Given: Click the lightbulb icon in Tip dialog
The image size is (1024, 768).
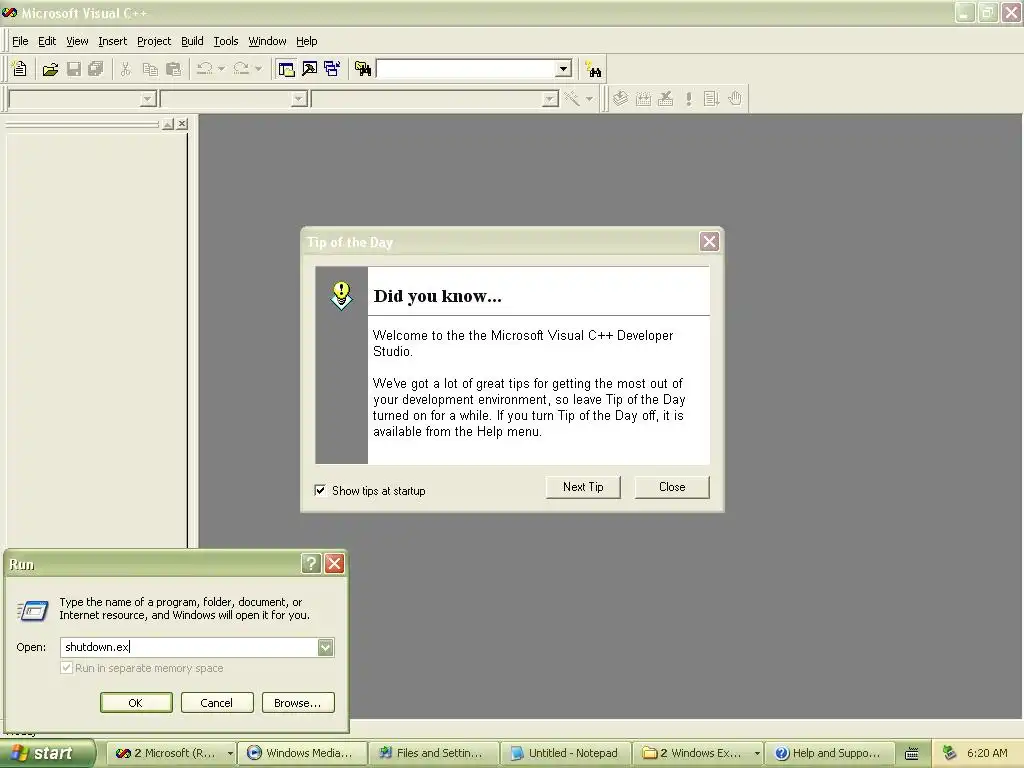Looking at the screenshot, I should tap(341, 295).
